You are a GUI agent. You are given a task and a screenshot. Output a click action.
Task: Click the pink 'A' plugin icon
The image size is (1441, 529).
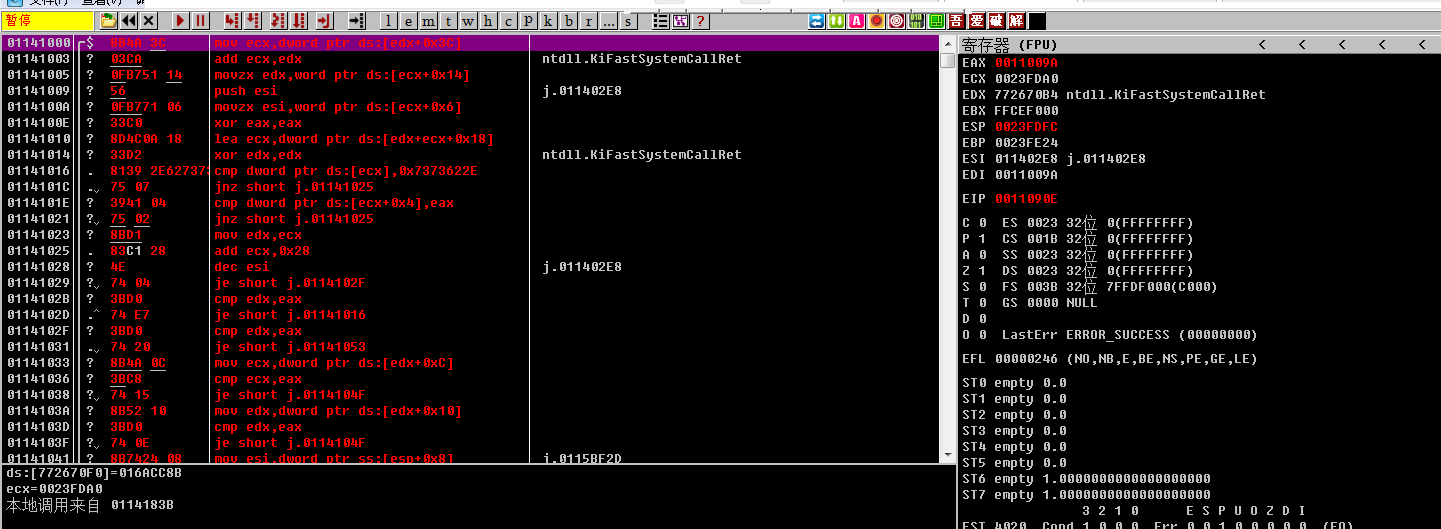click(x=856, y=21)
